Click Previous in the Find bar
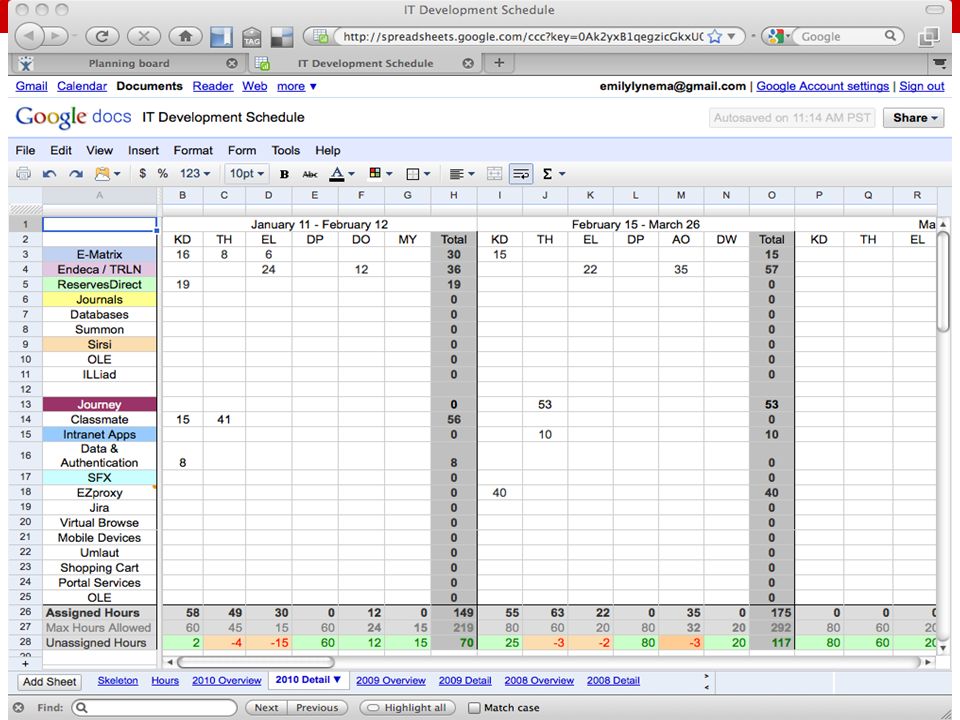The height and width of the screenshot is (720, 960). pos(317,707)
